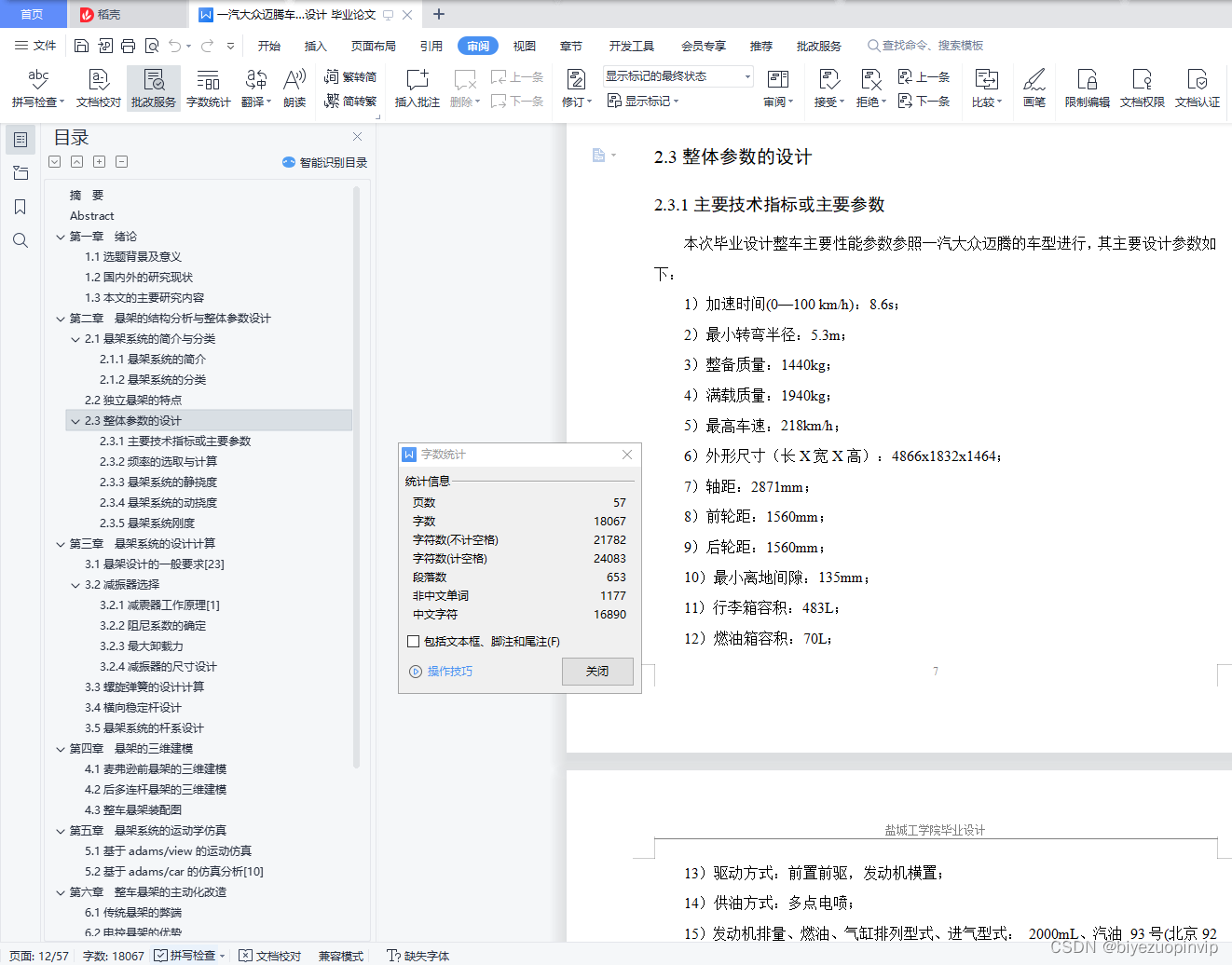The image size is (1232, 965).
Task: Collapse the 第四章 悬架的三维建模 node
Action: point(61,749)
